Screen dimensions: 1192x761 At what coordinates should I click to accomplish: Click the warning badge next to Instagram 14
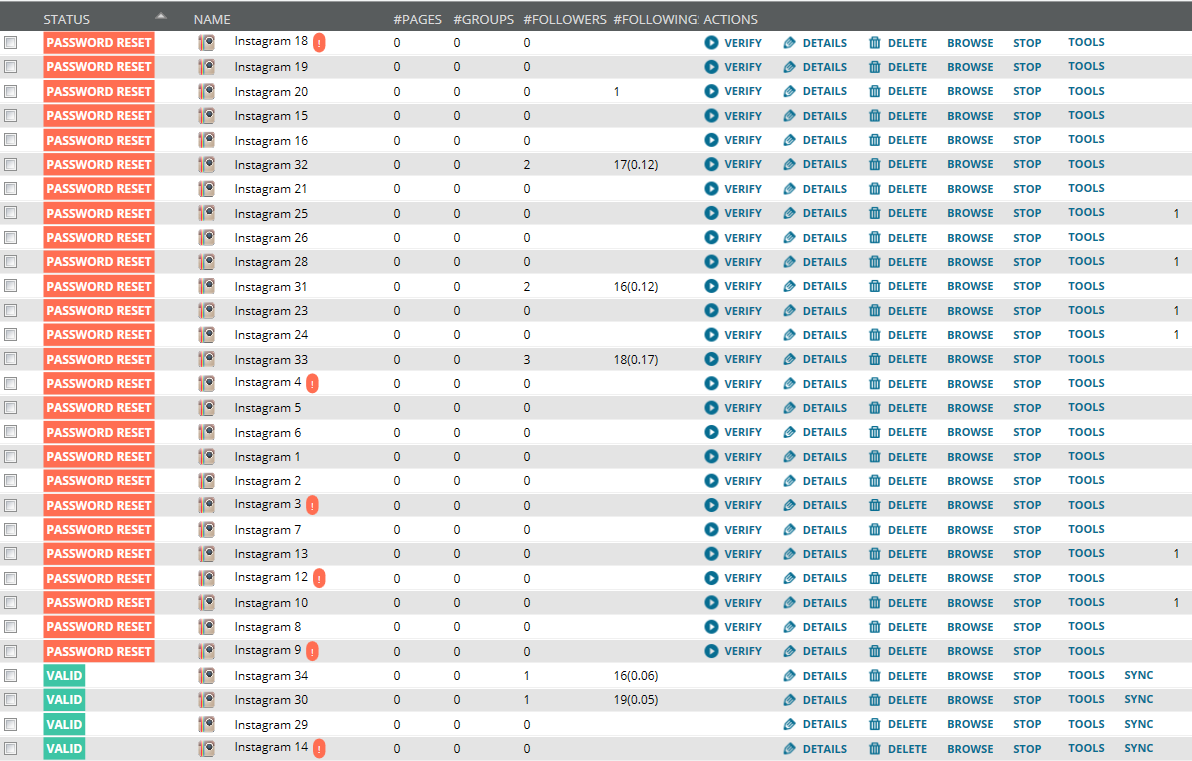pyautogui.click(x=319, y=748)
